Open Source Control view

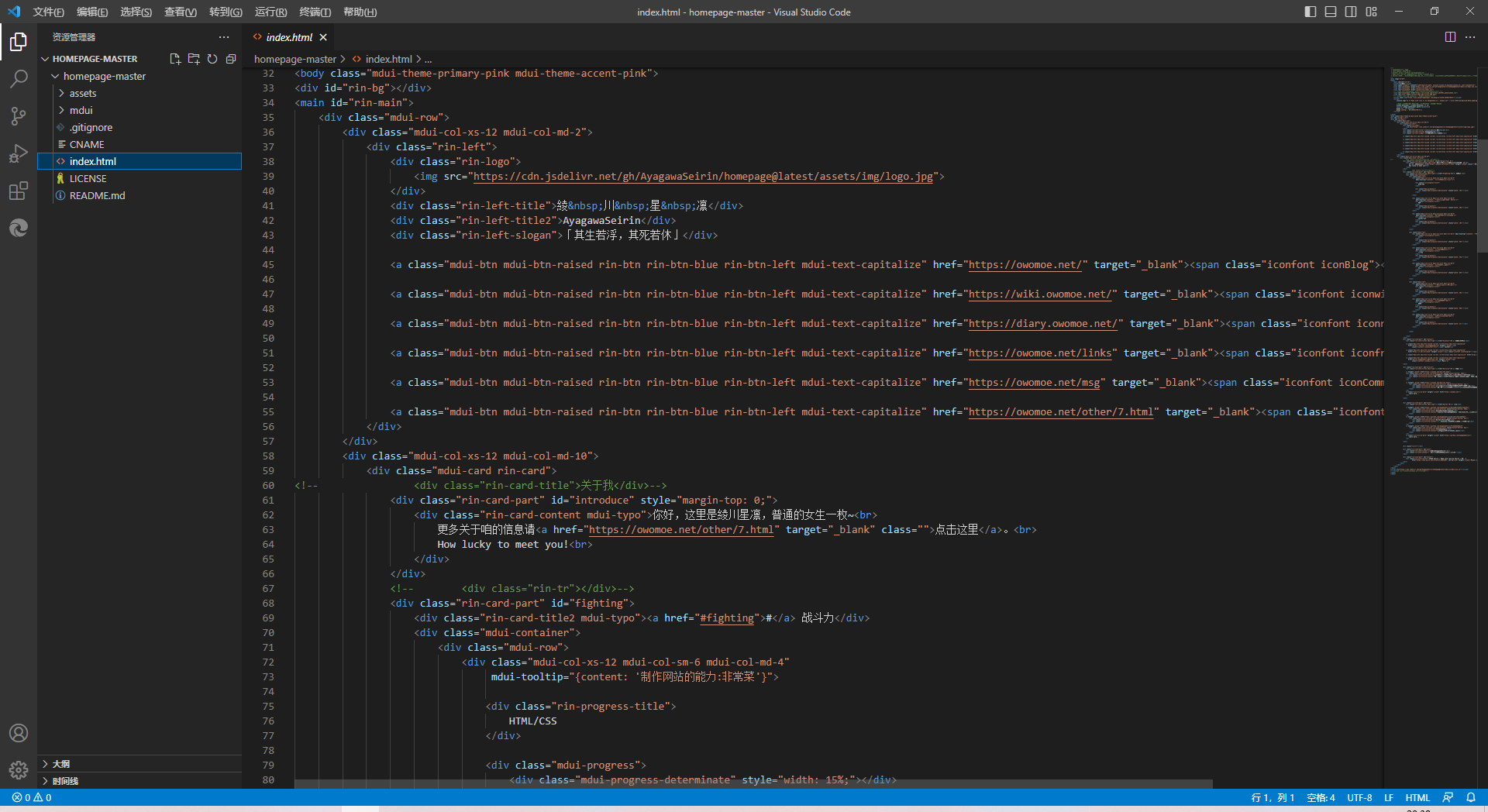point(19,115)
